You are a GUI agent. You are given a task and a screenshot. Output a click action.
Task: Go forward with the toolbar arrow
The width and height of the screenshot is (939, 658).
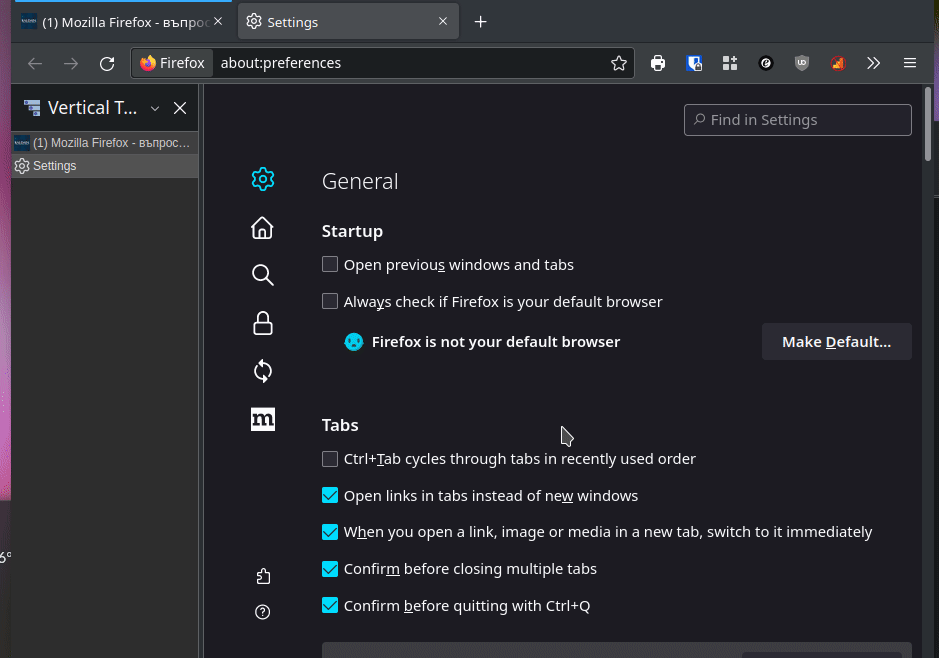click(71, 63)
